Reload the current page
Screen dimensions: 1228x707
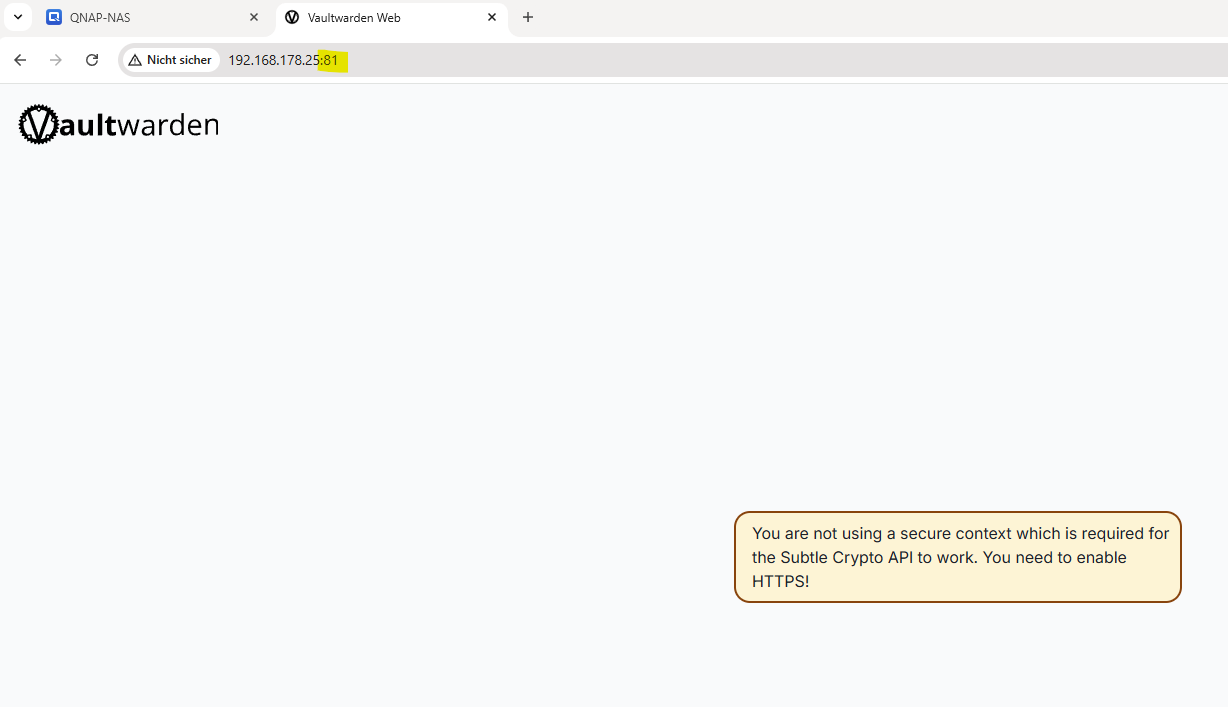92,60
